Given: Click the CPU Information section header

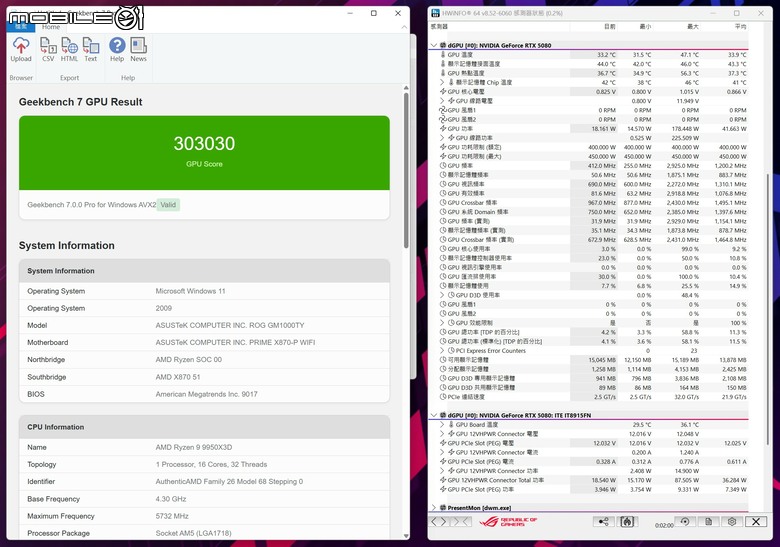Looking at the screenshot, I should point(204,427).
